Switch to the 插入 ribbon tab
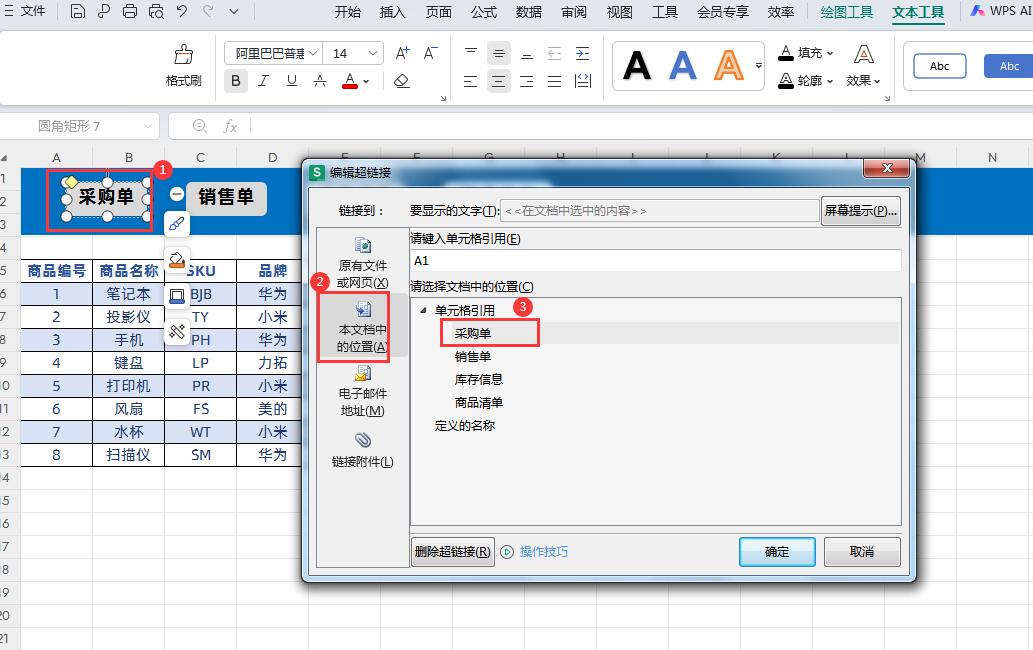1033x650 pixels. click(x=393, y=12)
